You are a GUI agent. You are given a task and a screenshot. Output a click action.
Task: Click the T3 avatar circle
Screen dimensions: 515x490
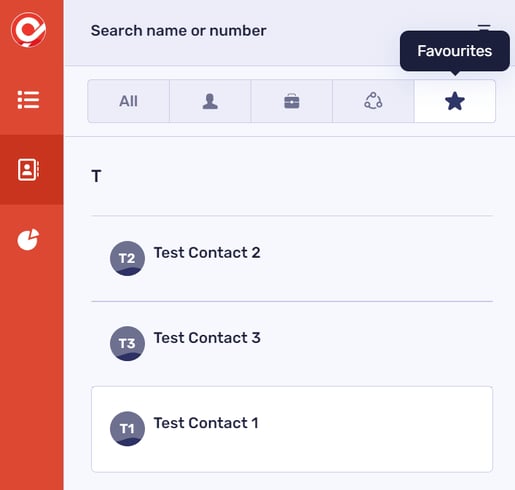127,343
